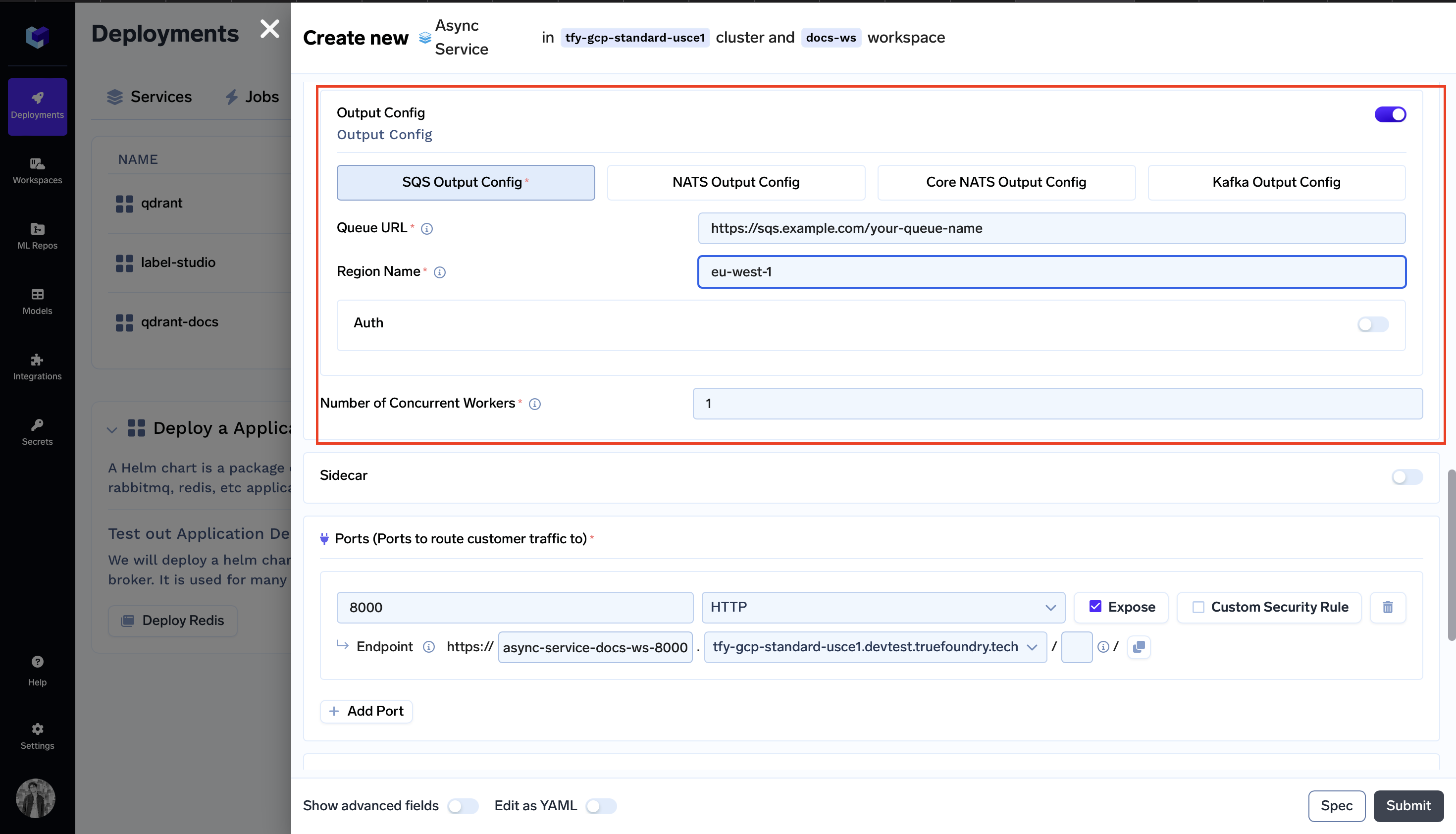Select SQS Output Config tab
Viewport: 1456px width, 834px height.
point(466,182)
